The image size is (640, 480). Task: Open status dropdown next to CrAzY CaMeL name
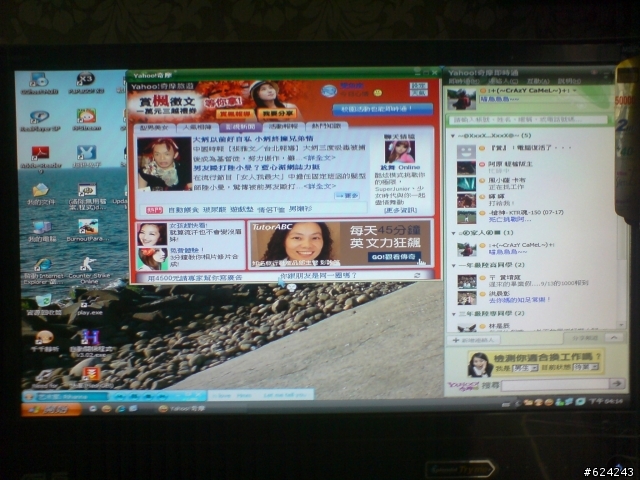[x=575, y=90]
